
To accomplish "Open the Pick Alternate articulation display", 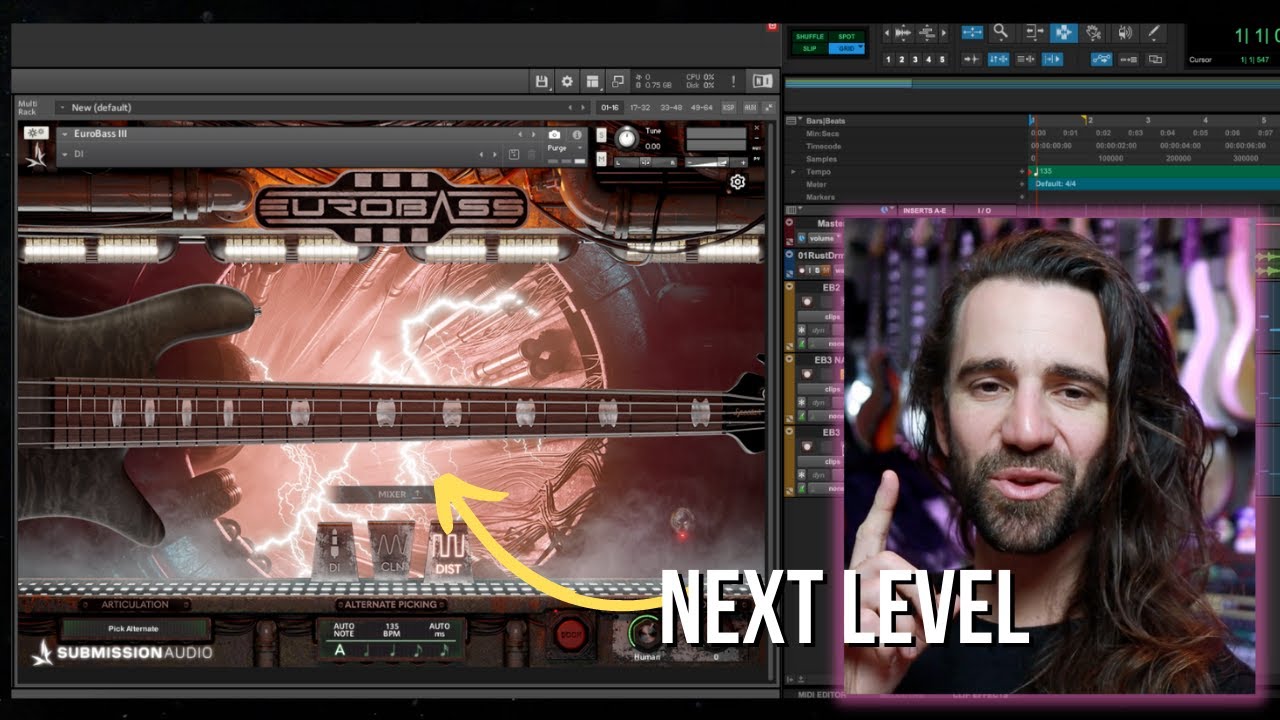I will point(135,629).
